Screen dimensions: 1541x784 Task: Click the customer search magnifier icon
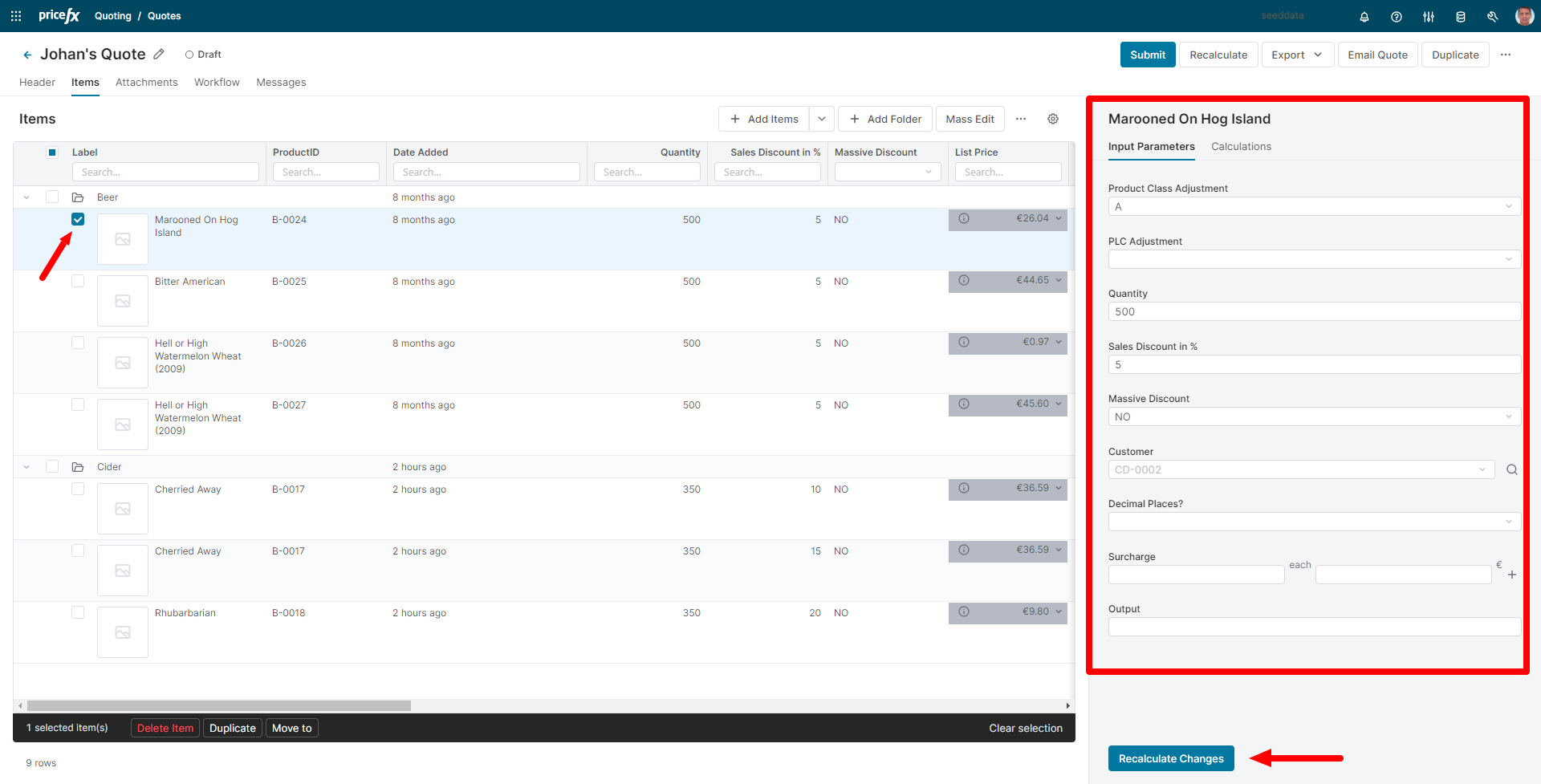[x=1511, y=469]
